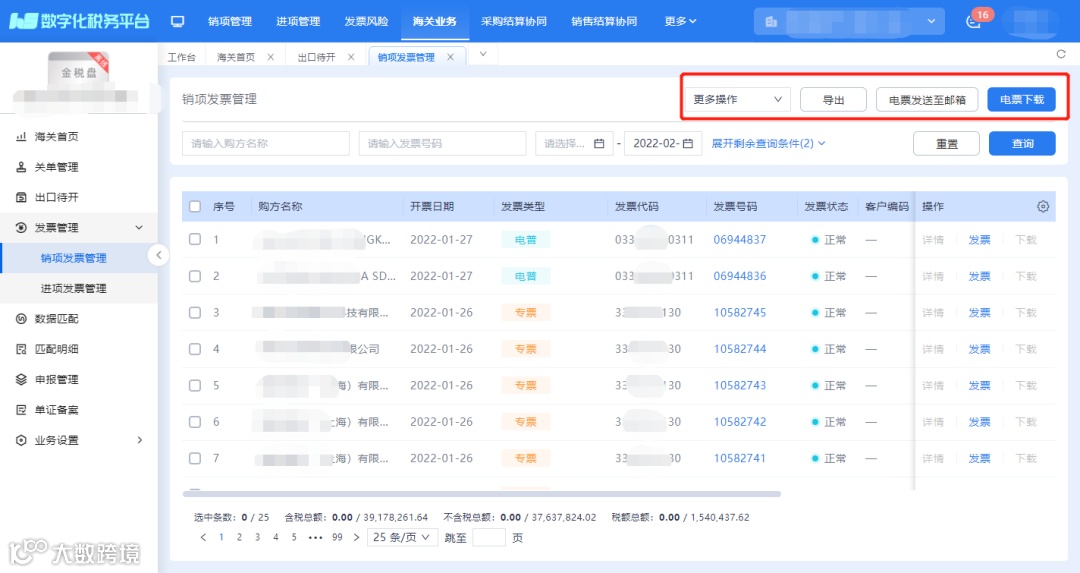The width and height of the screenshot is (1080, 573).
Task: Open the notifications icon with badge 16
Action: click(x=974, y=21)
